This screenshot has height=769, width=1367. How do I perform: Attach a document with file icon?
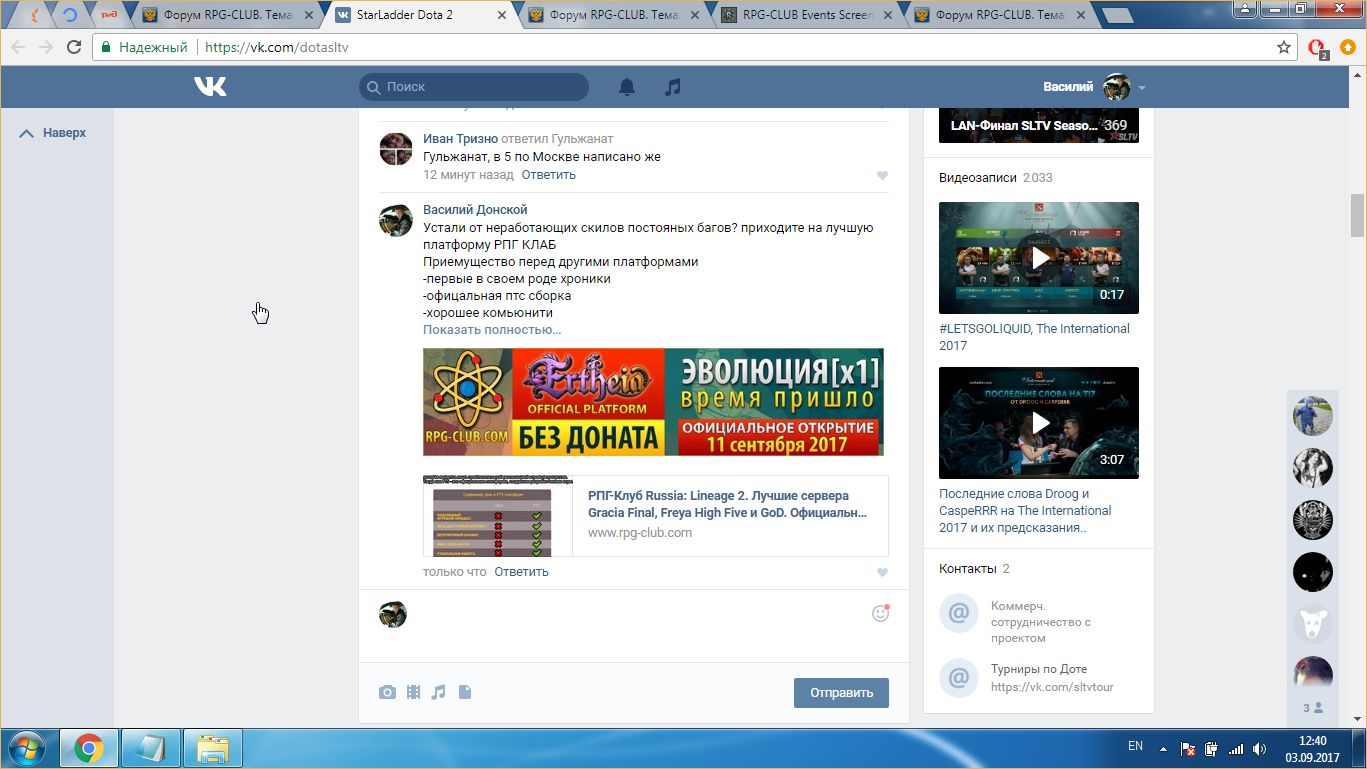tap(465, 692)
